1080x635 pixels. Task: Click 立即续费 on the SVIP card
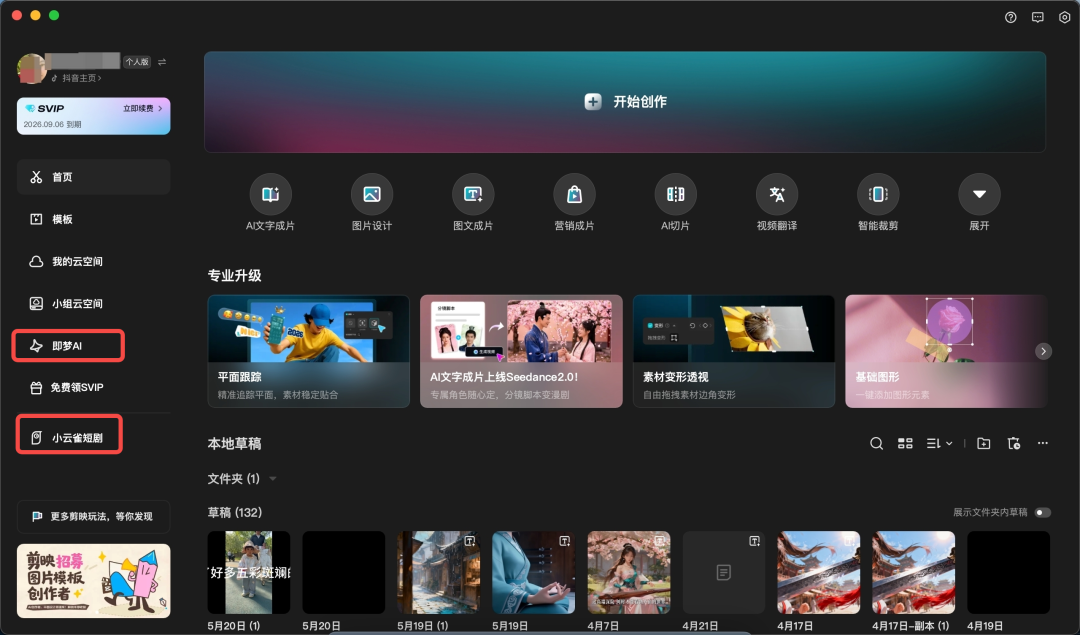tap(143, 109)
